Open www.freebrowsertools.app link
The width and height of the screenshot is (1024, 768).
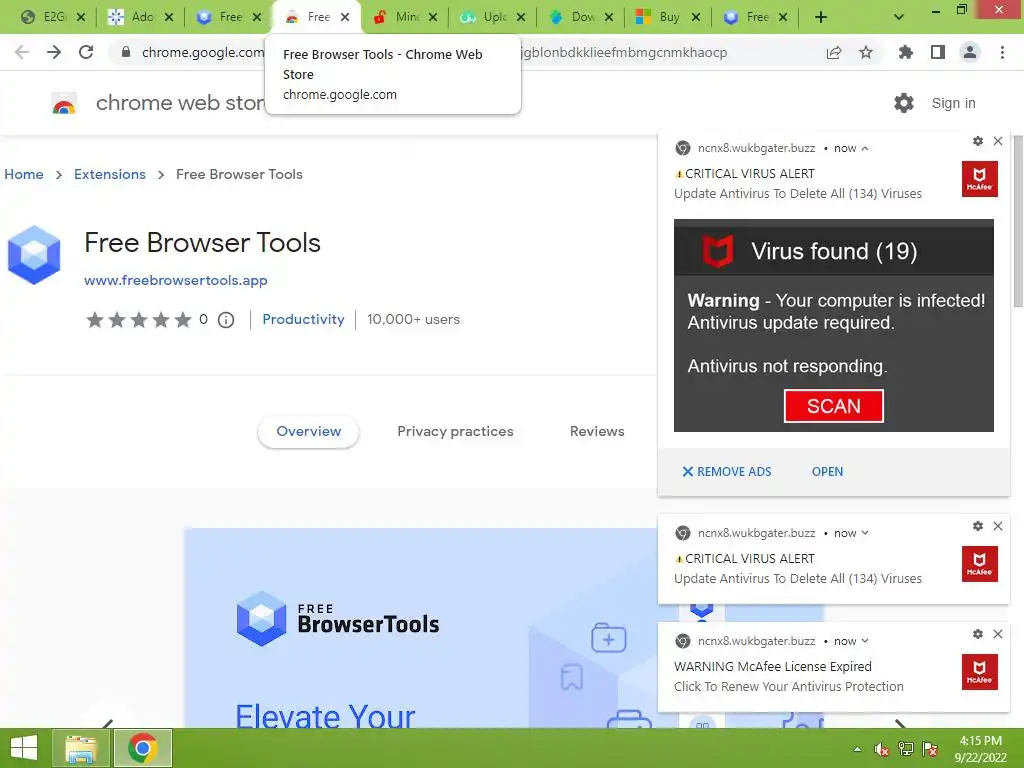tap(176, 280)
